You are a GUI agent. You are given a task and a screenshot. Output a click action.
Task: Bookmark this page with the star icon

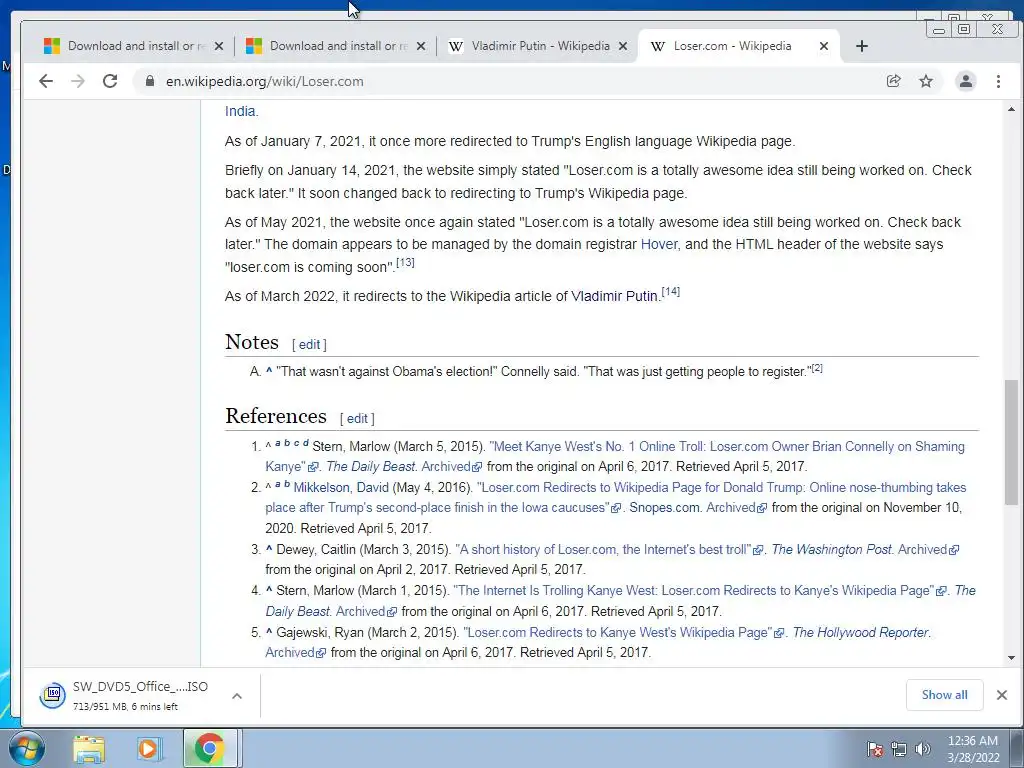tap(926, 81)
